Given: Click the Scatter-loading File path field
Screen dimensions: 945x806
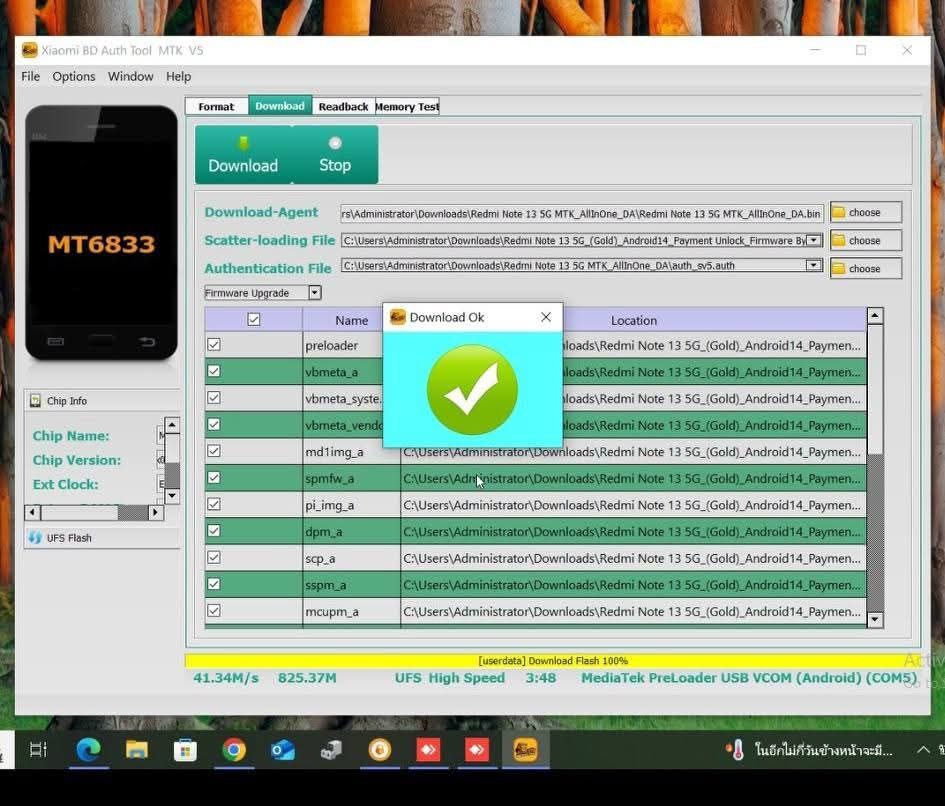Looking at the screenshot, I should coord(582,240).
